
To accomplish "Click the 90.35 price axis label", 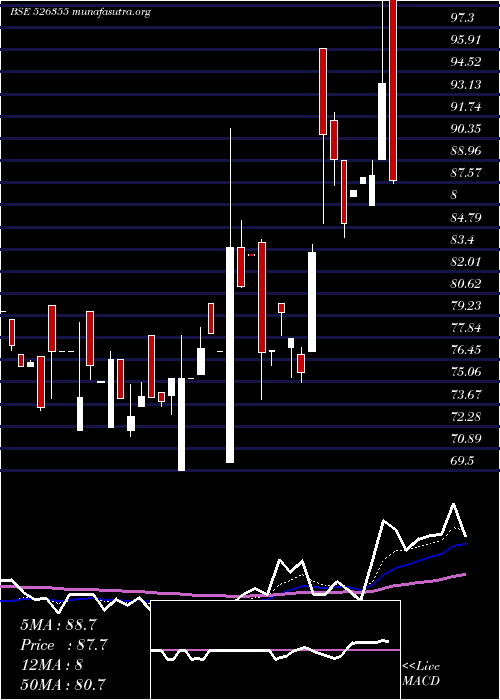I will pyautogui.click(x=466, y=129).
